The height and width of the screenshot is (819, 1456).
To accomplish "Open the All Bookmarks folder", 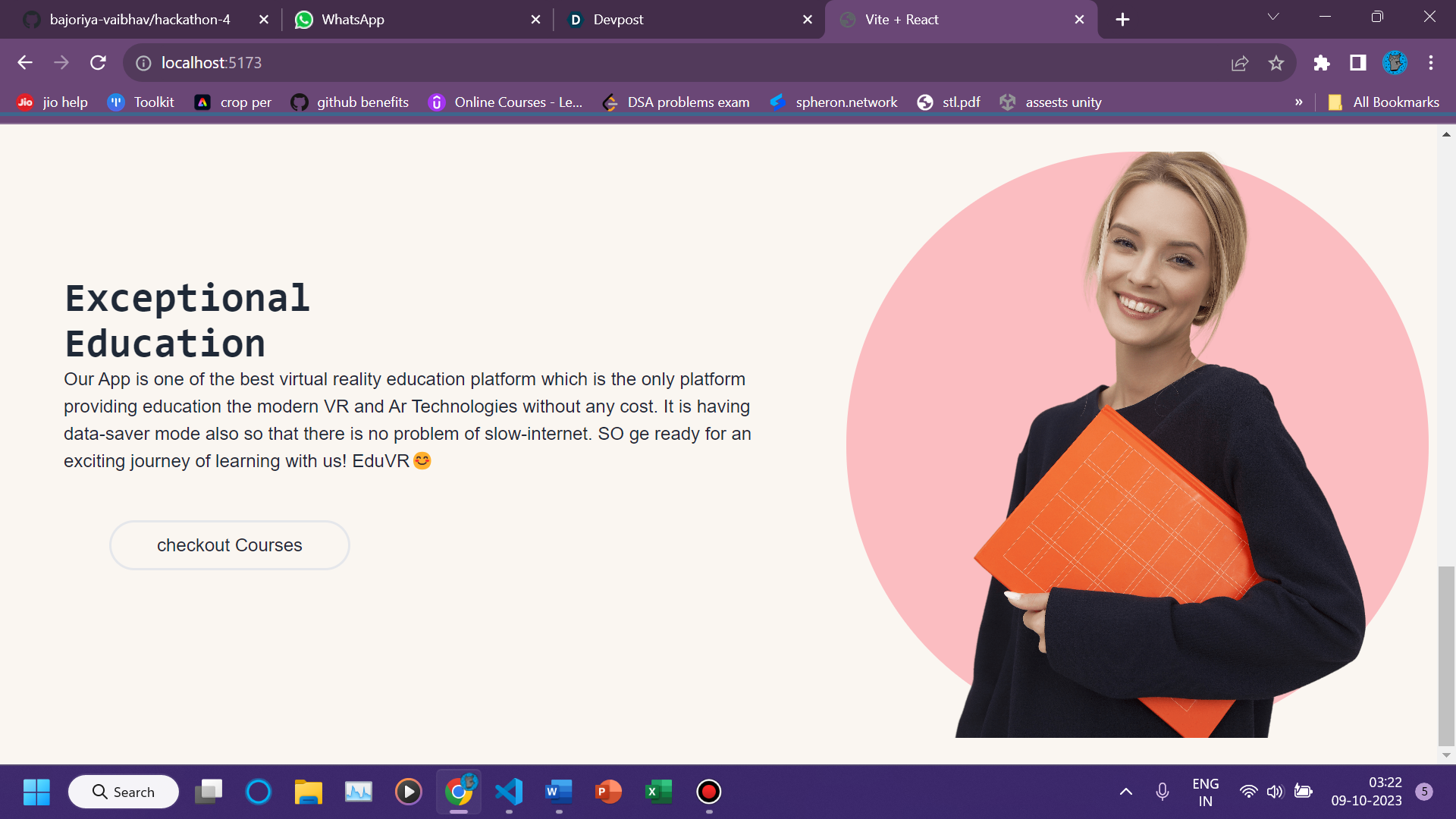I will pyautogui.click(x=1384, y=102).
